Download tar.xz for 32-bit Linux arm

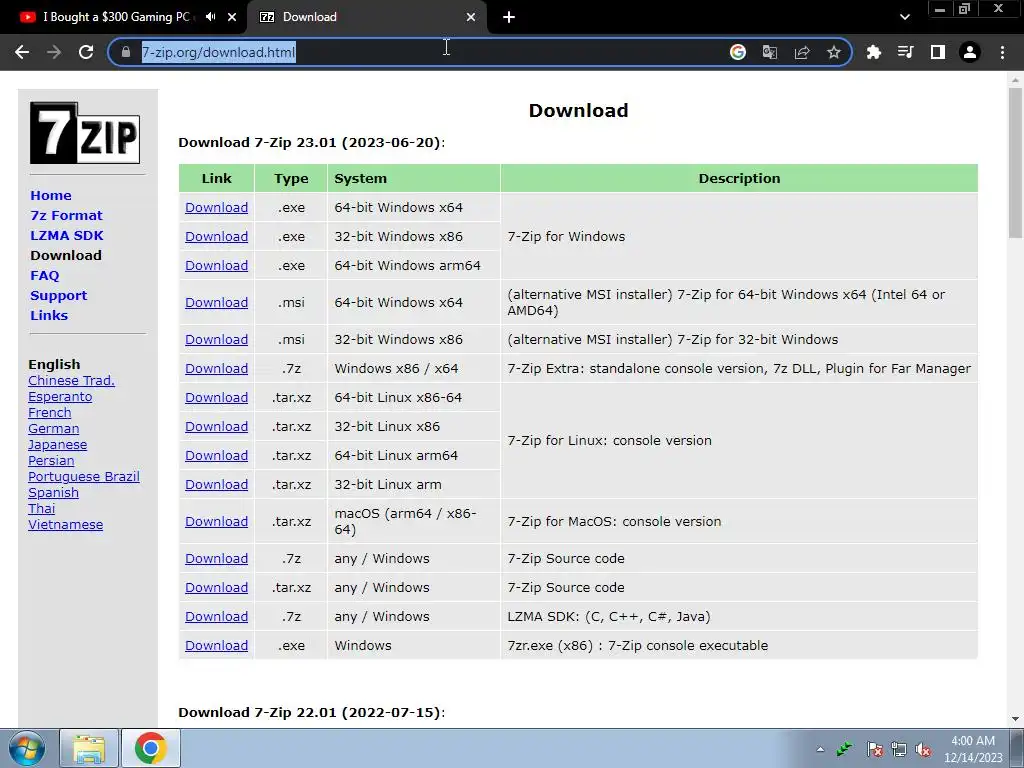(216, 485)
